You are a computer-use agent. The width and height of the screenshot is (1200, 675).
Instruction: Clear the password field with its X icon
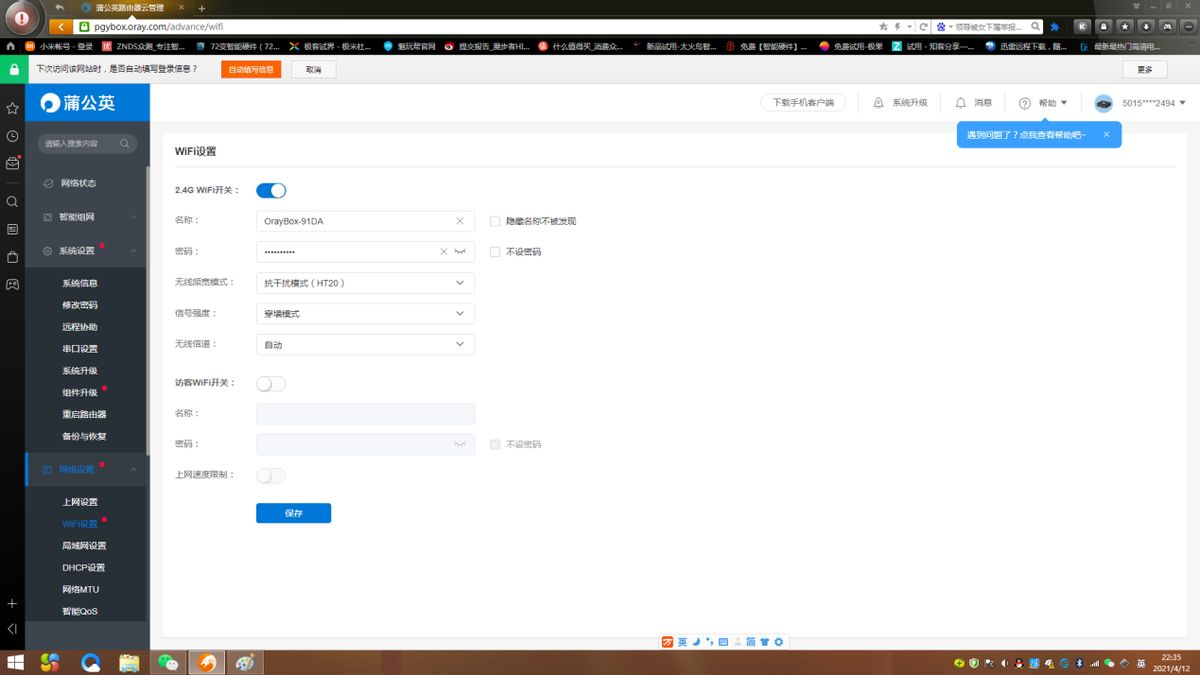tap(444, 252)
